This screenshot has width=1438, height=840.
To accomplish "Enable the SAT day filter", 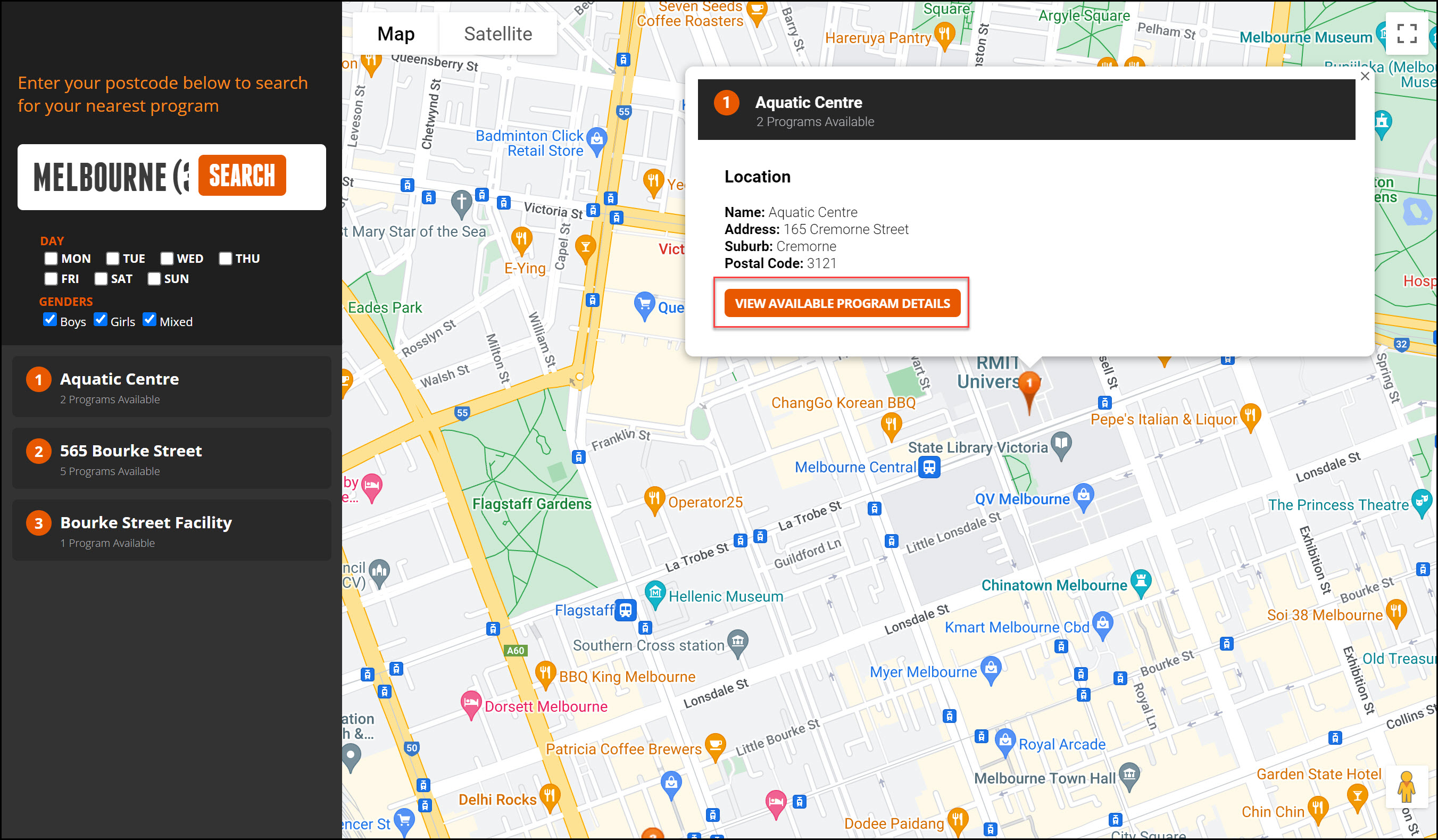I will [101, 278].
